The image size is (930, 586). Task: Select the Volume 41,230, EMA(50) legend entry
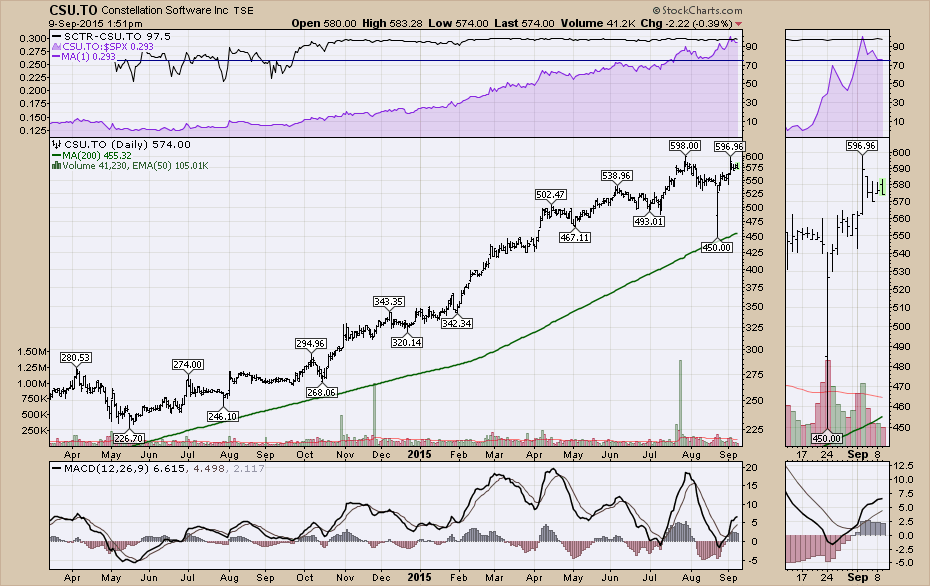pyautogui.click(x=135, y=166)
